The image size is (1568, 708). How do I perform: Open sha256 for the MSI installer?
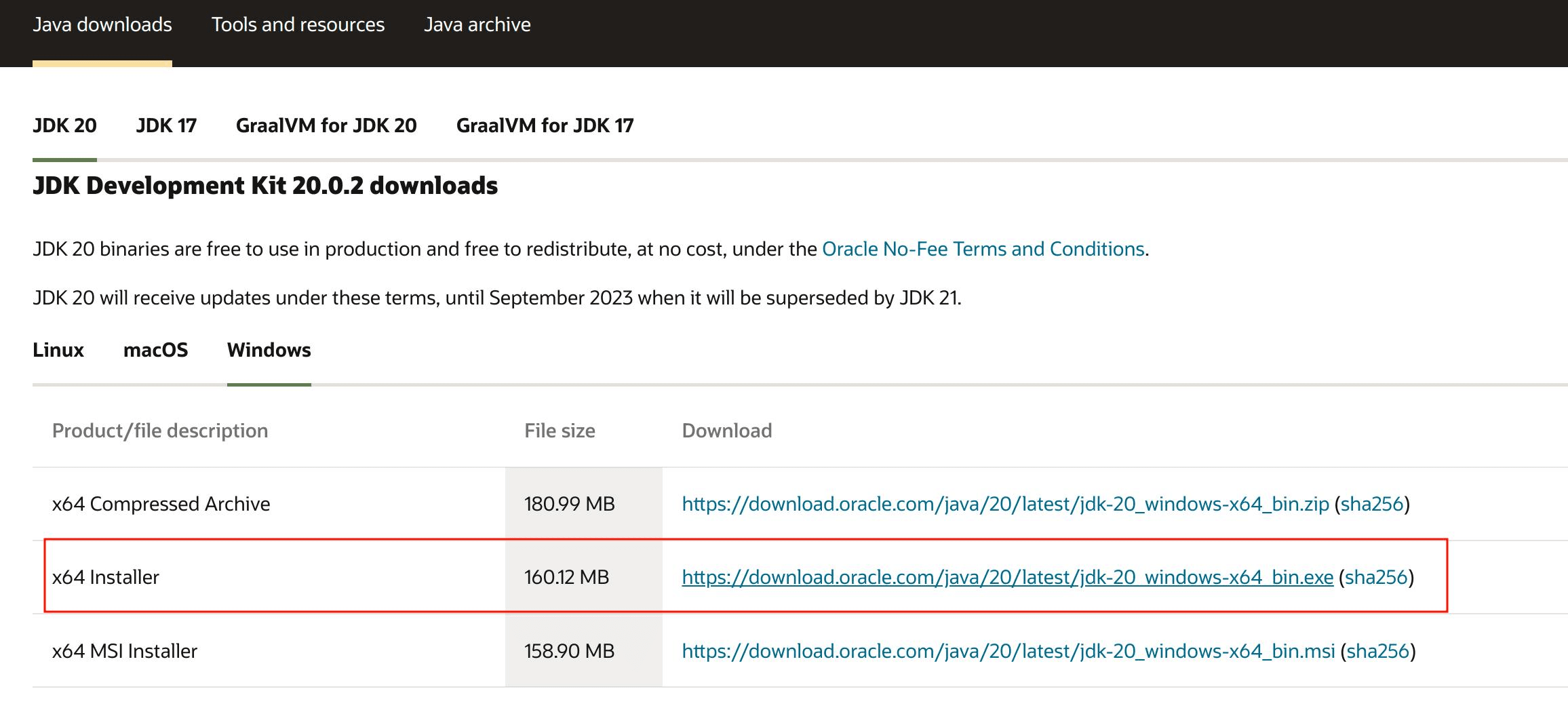click(x=1378, y=651)
